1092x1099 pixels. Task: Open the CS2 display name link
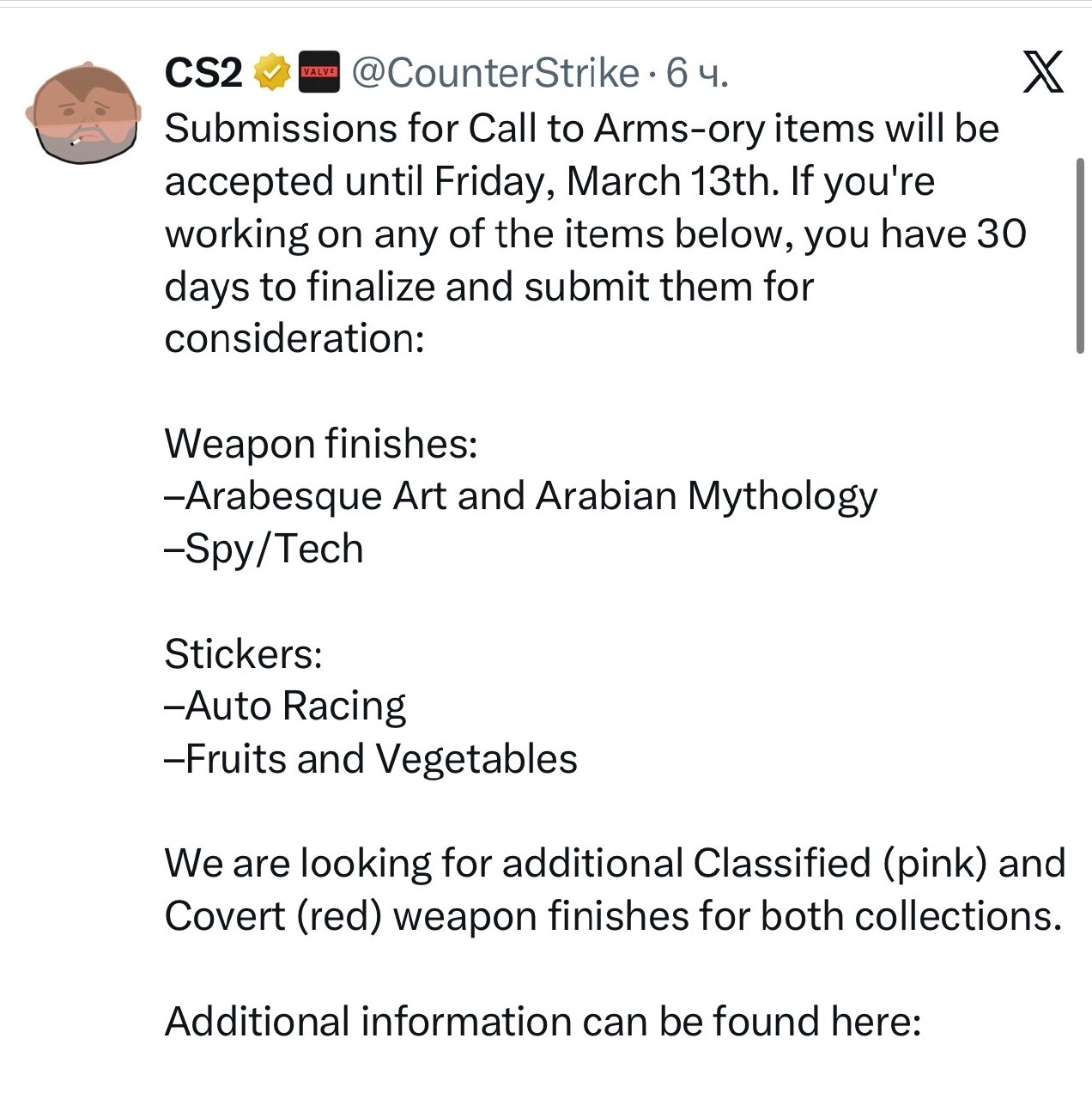click(203, 74)
